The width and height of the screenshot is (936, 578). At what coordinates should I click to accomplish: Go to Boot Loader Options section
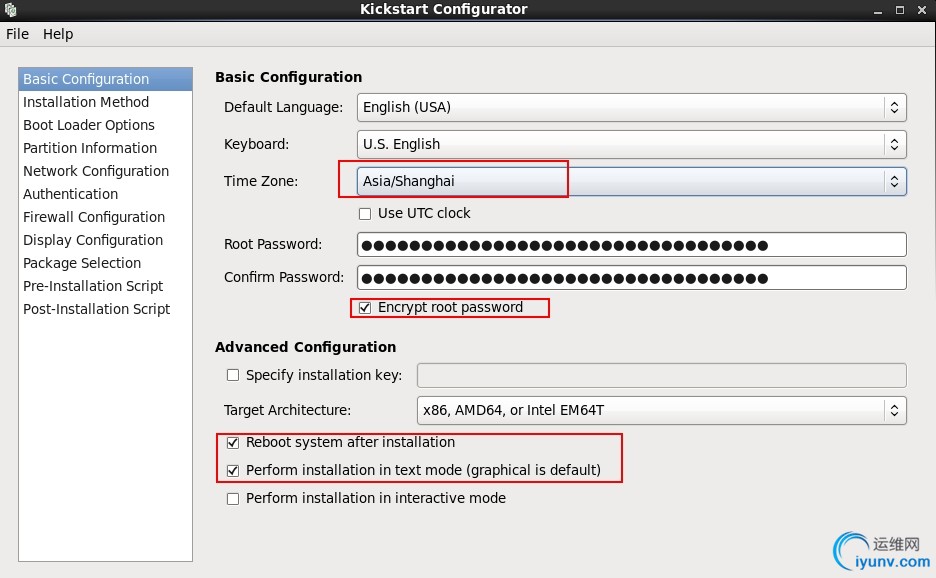(89, 125)
